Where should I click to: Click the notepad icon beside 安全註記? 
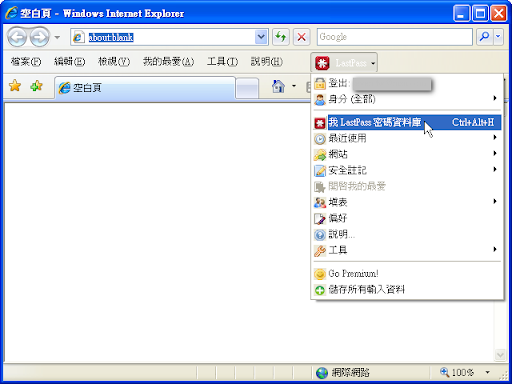tap(320, 171)
